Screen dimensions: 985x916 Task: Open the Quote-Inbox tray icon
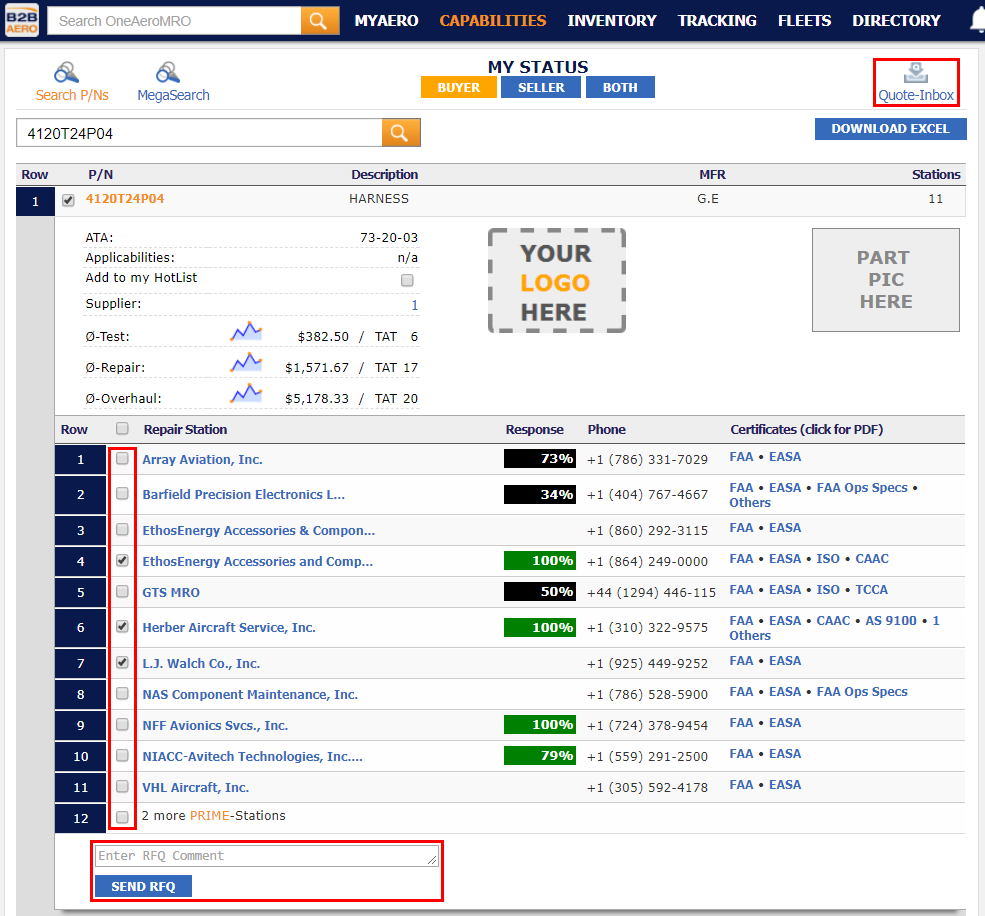pyautogui.click(x=916, y=73)
